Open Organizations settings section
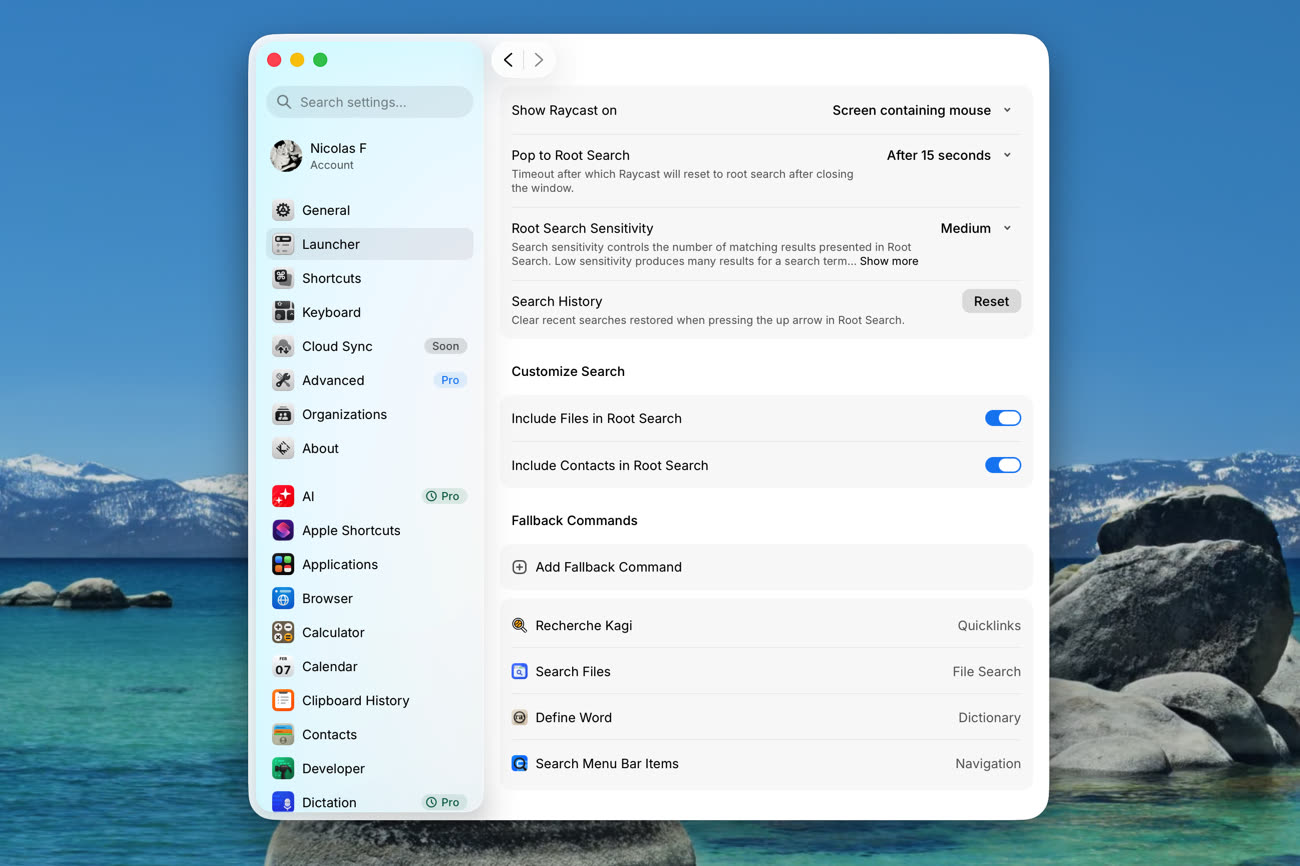This screenshot has width=1300, height=866. pos(370,414)
